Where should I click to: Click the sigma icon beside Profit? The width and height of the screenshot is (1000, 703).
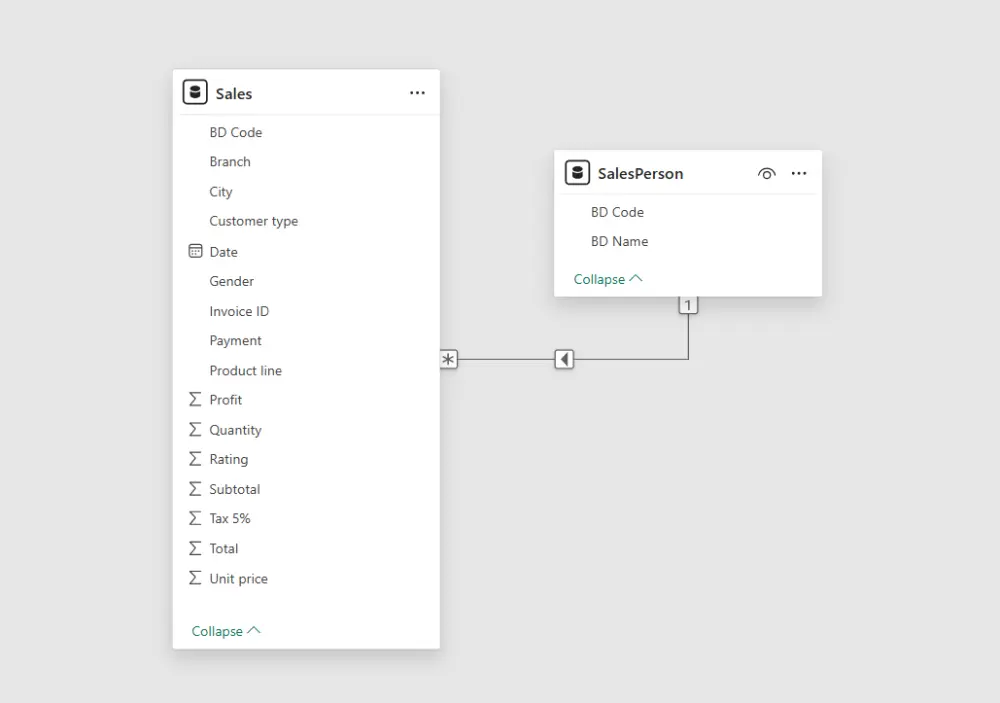[x=193, y=399]
